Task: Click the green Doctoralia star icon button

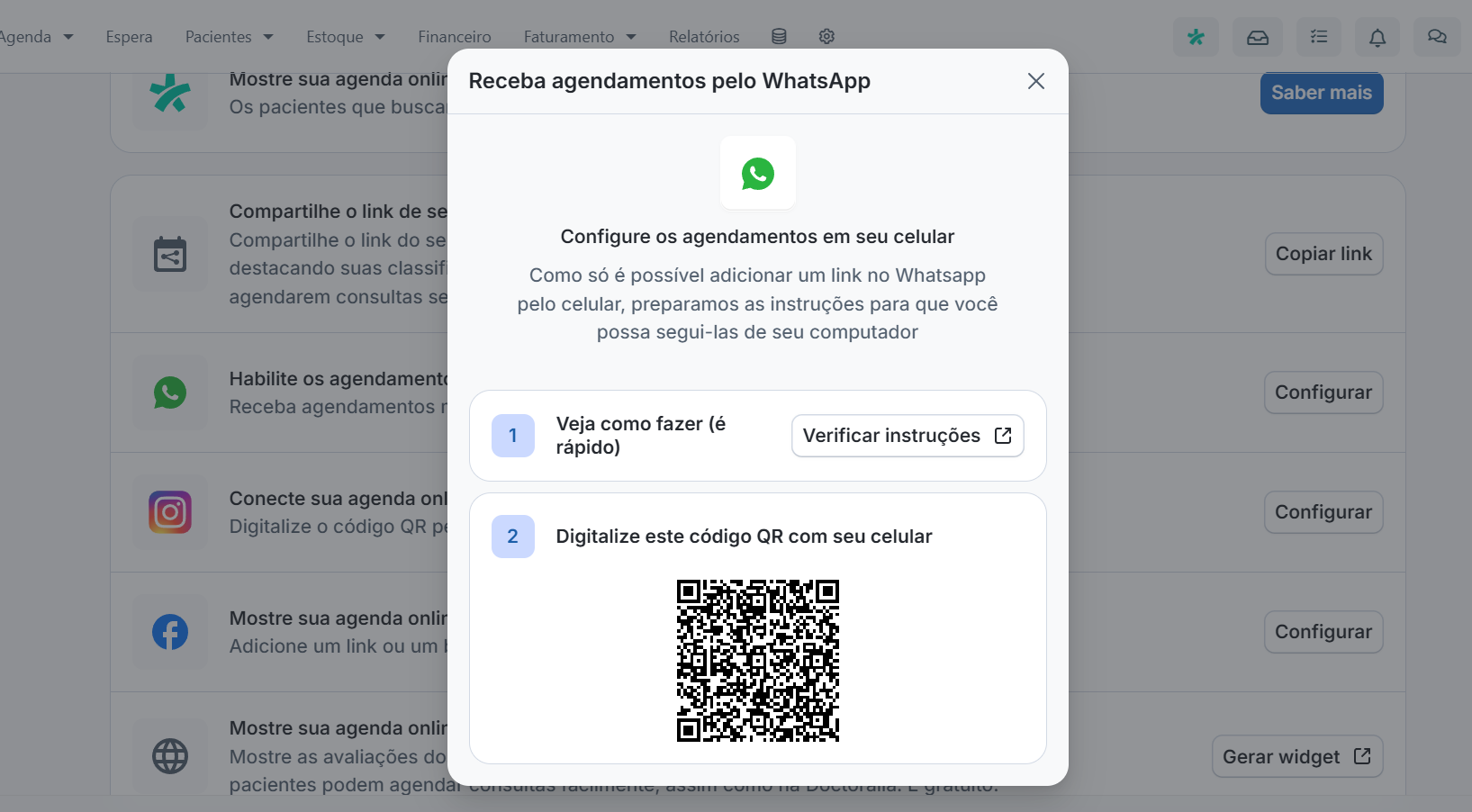Action: [1196, 37]
